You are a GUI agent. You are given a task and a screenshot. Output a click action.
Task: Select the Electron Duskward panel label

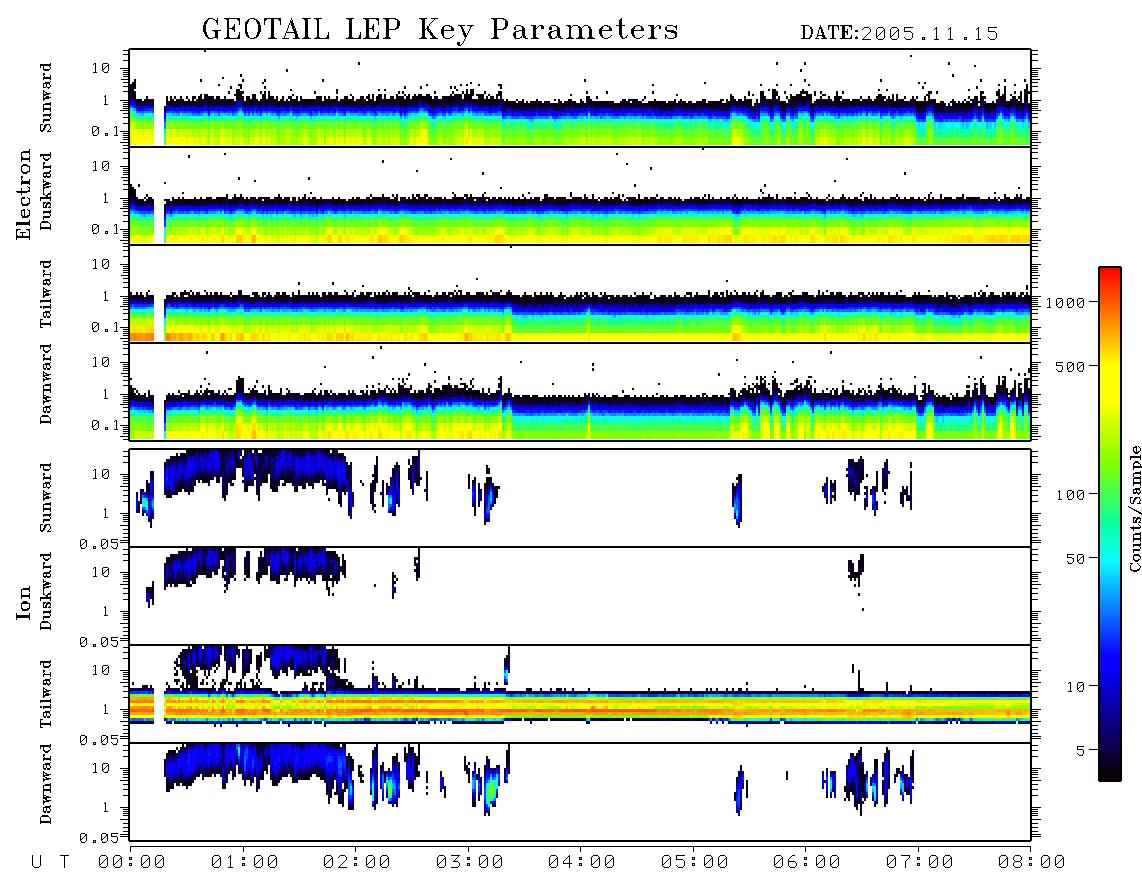pyautogui.click(x=46, y=191)
